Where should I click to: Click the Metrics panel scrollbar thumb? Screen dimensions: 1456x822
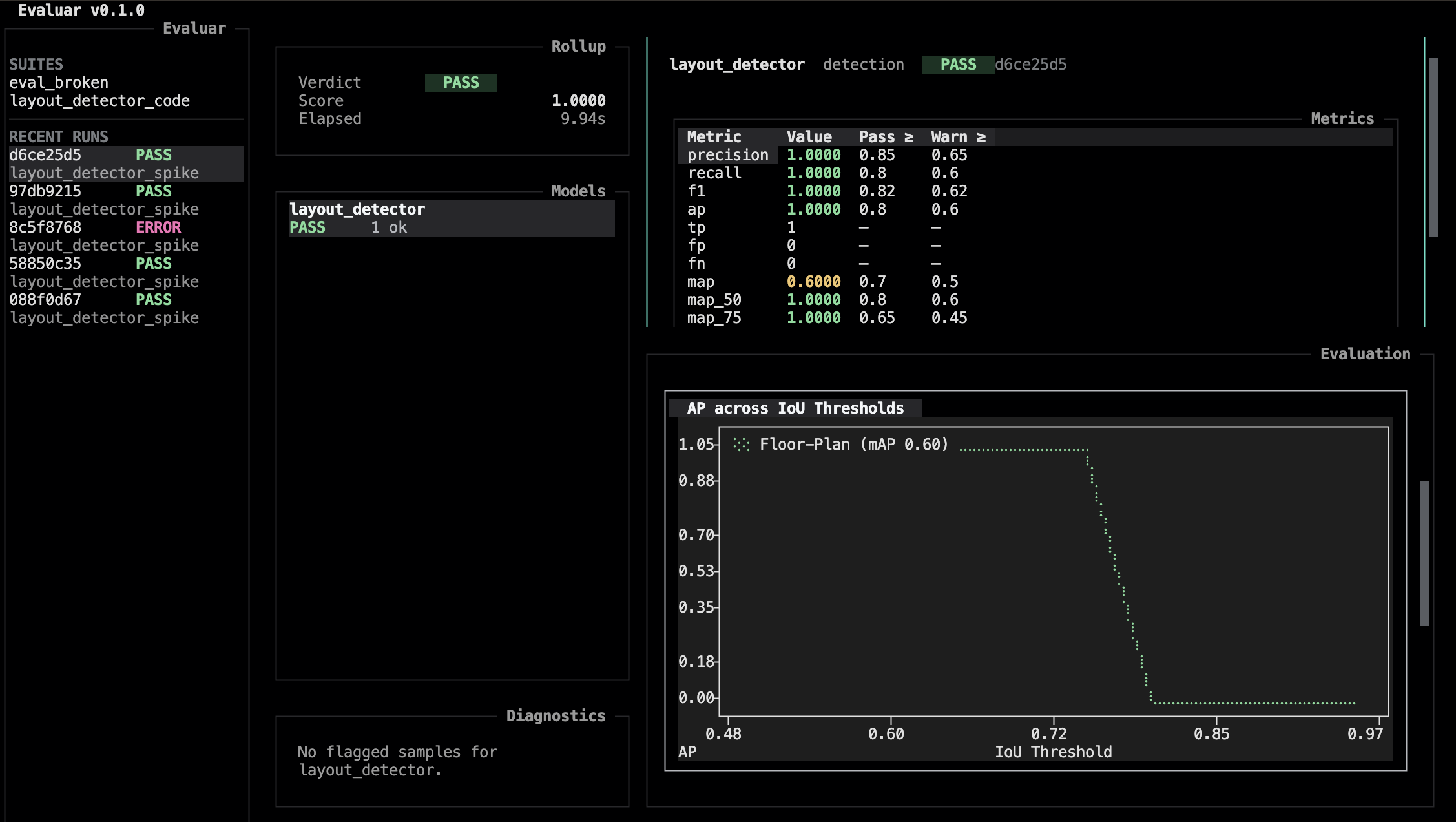coord(1433,147)
